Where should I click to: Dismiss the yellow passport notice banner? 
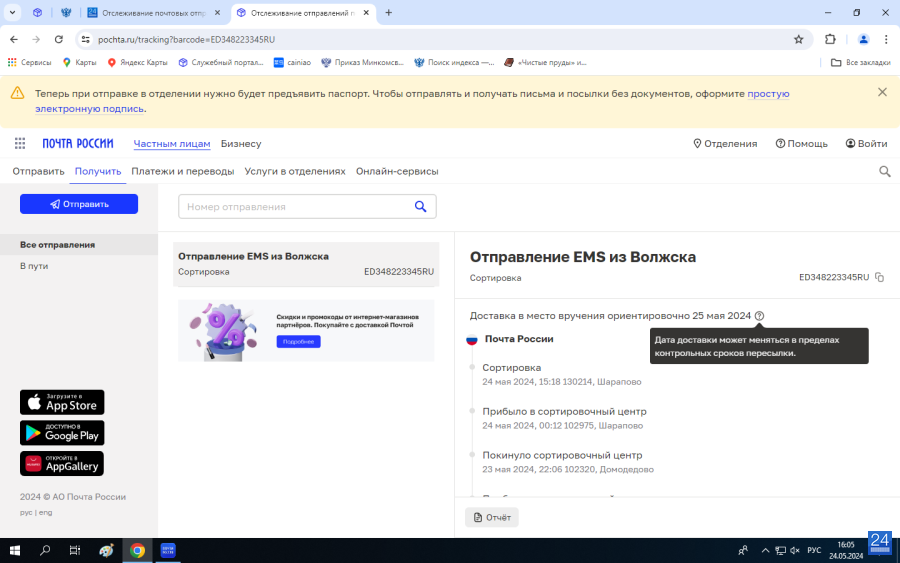[x=882, y=92]
